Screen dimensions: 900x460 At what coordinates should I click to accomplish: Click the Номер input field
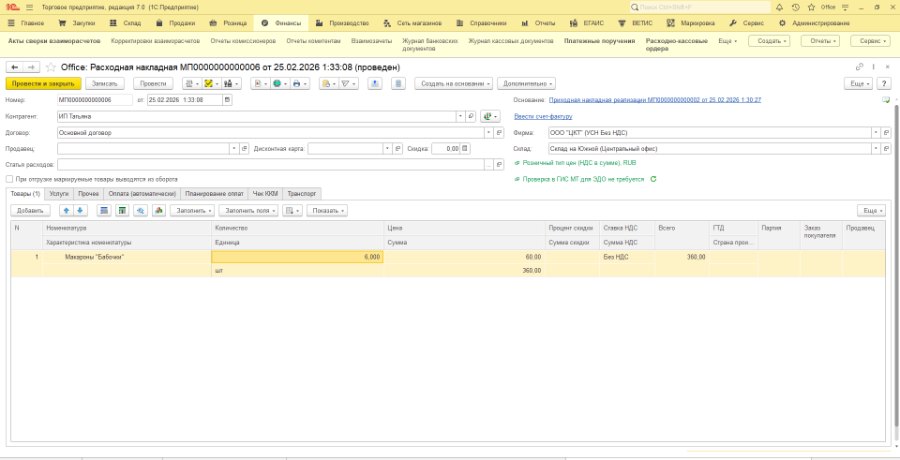point(95,100)
